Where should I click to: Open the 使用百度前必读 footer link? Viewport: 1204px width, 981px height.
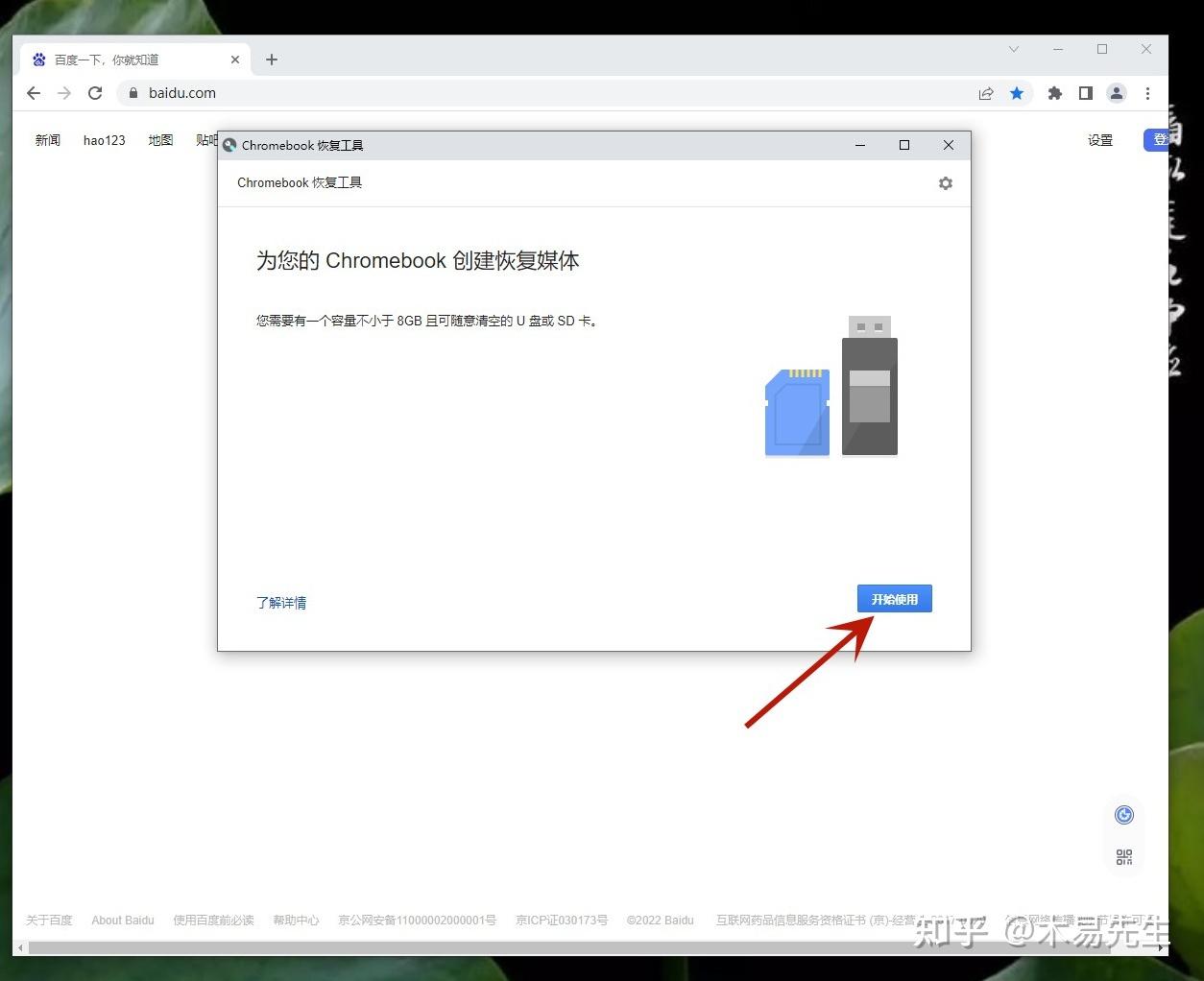pos(213,920)
